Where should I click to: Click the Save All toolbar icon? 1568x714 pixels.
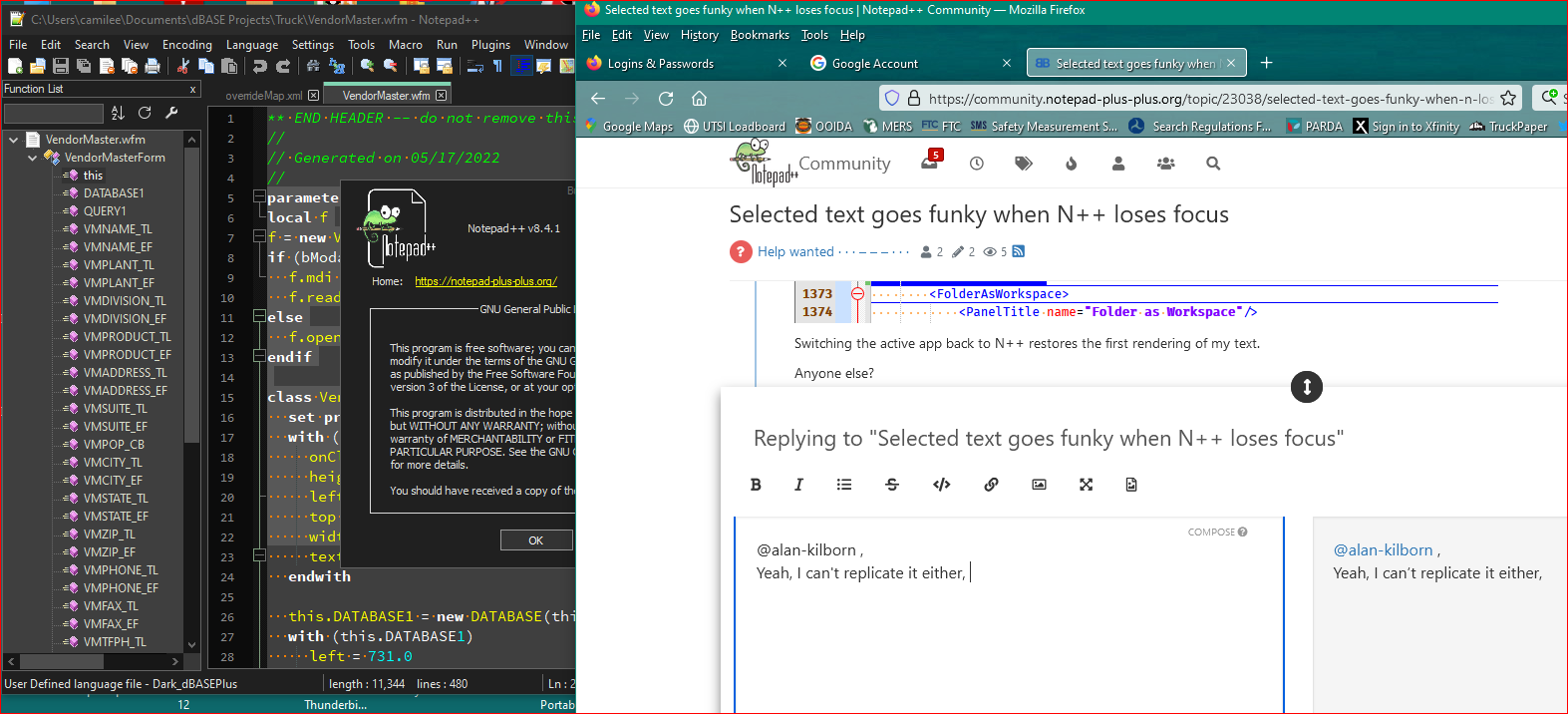(84, 66)
